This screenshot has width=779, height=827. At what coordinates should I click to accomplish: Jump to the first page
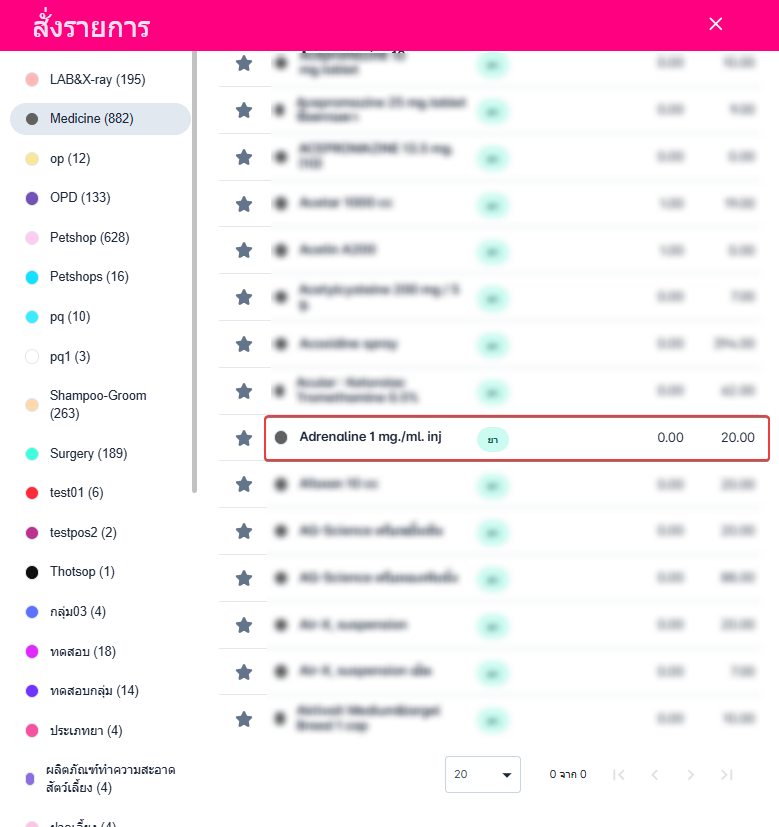point(618,774)
